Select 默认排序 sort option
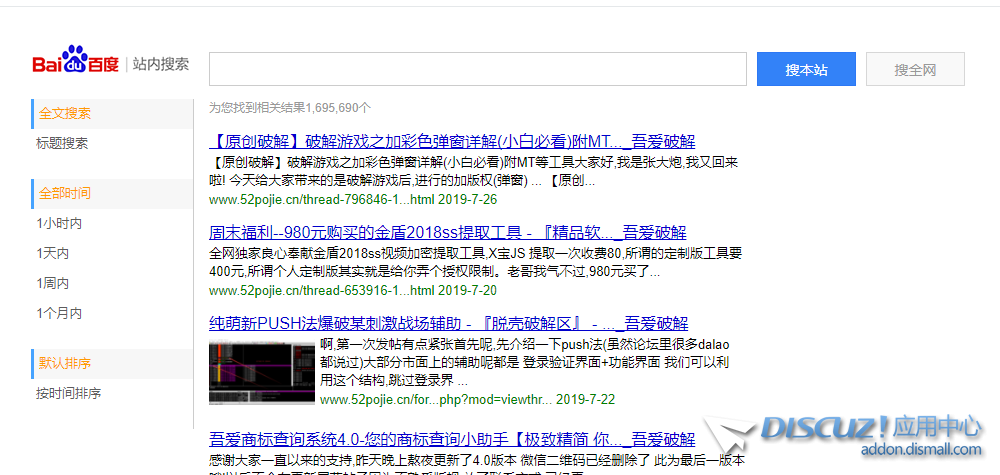The width and height of the screenshot is (1000, 475). [x=65, y=363]
